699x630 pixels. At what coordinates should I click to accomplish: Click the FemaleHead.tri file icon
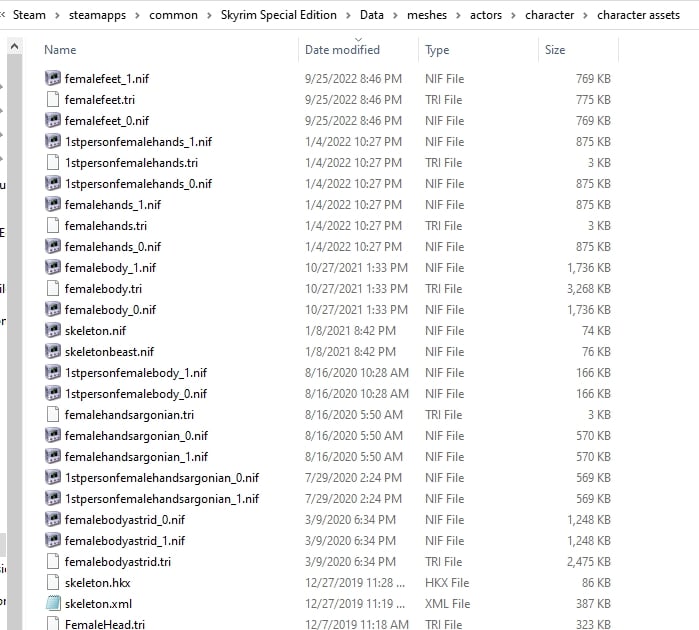[x=53, y=623]
